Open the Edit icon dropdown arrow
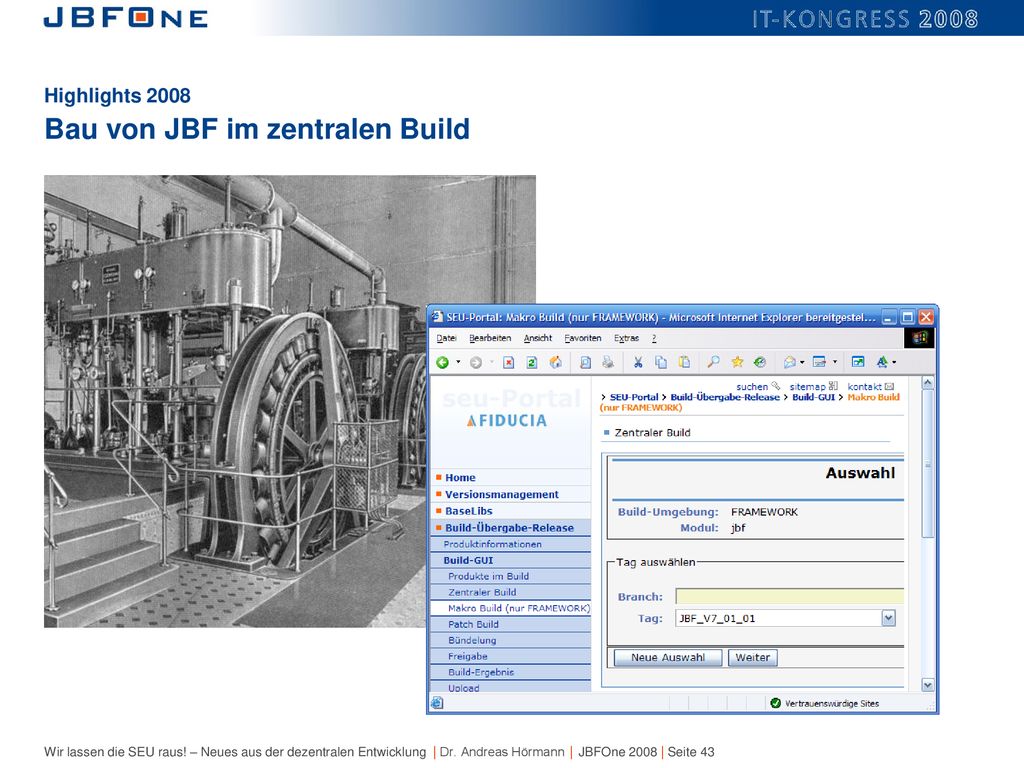Image resolution: width=1024 pixels, height=768 pixels. coord(835,362)
